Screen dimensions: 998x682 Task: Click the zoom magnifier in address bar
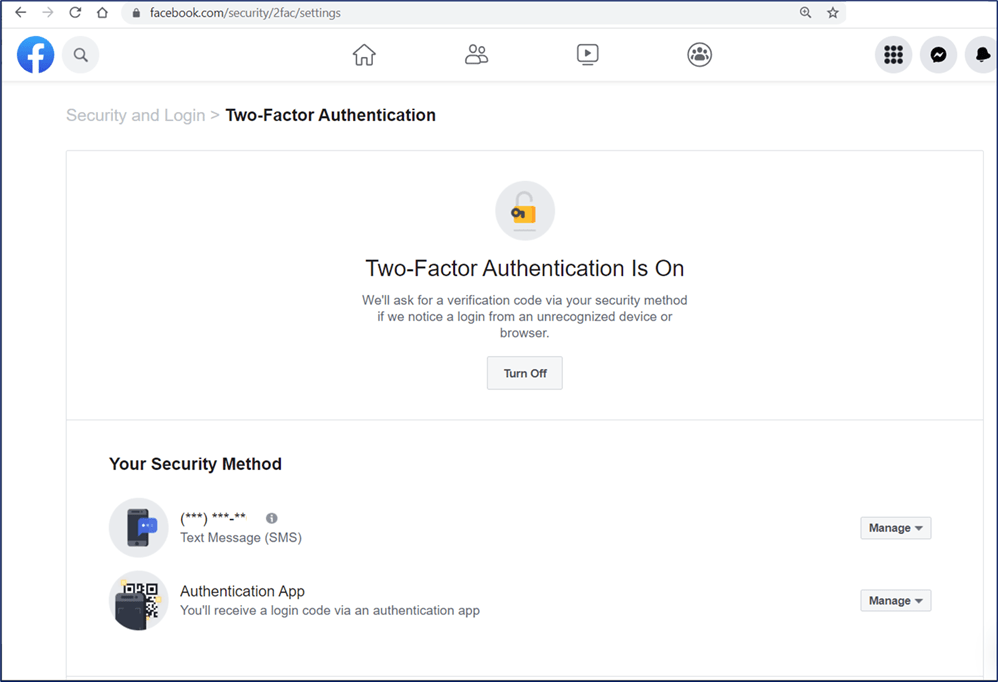pyautogui.click(x=805, y=13)
